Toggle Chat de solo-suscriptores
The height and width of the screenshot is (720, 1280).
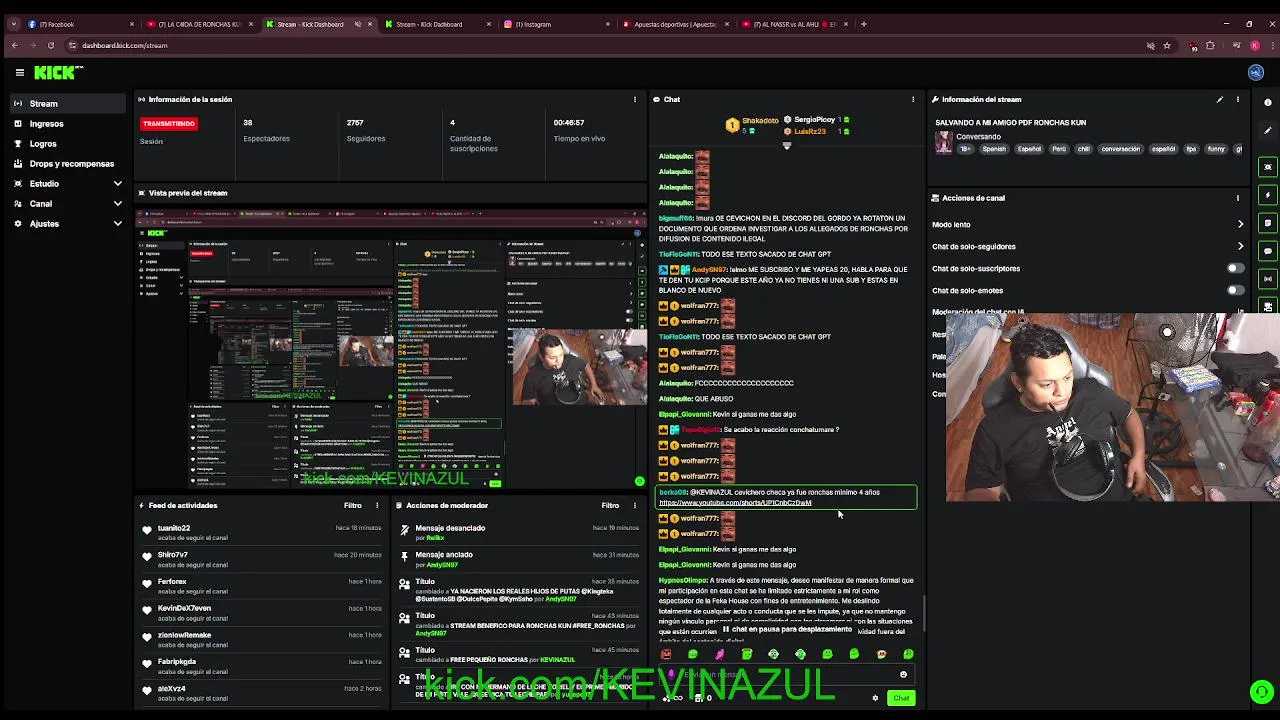click(x=1236, y=269)
